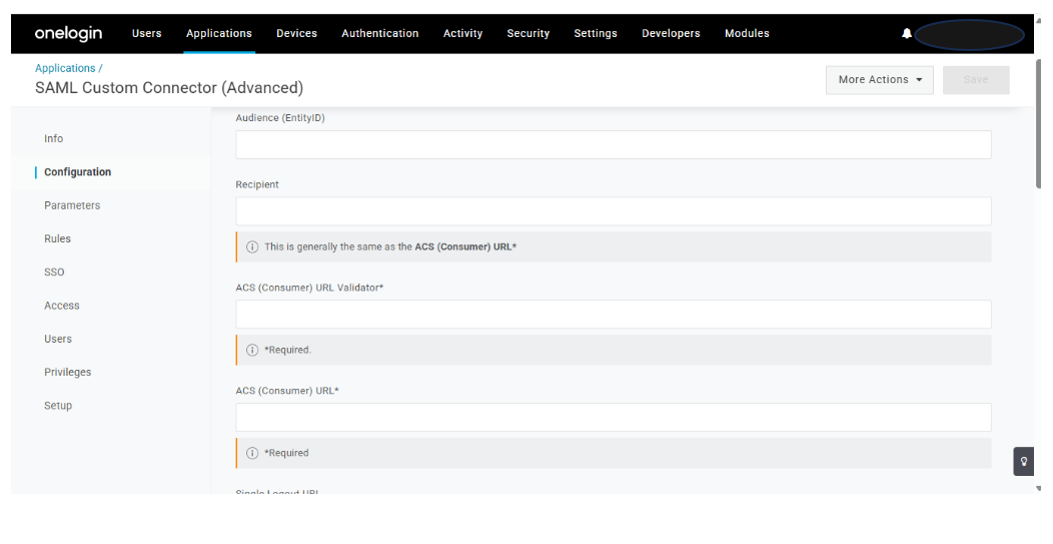Screen dimensions: 1053x544
Task: Focus the Audience (EntityID) input field
Action: 613,145
